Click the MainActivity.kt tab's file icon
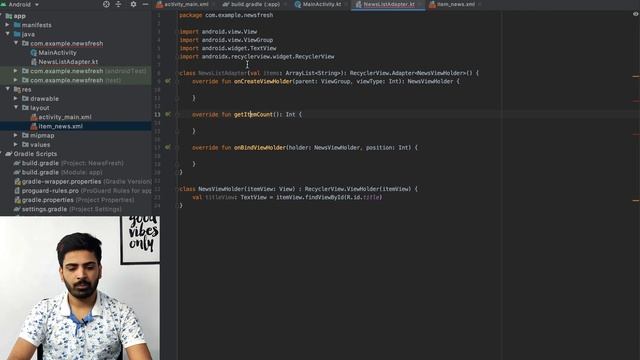Image resolution: width=640 pixels, height=360 pixels. coord(298,4)
